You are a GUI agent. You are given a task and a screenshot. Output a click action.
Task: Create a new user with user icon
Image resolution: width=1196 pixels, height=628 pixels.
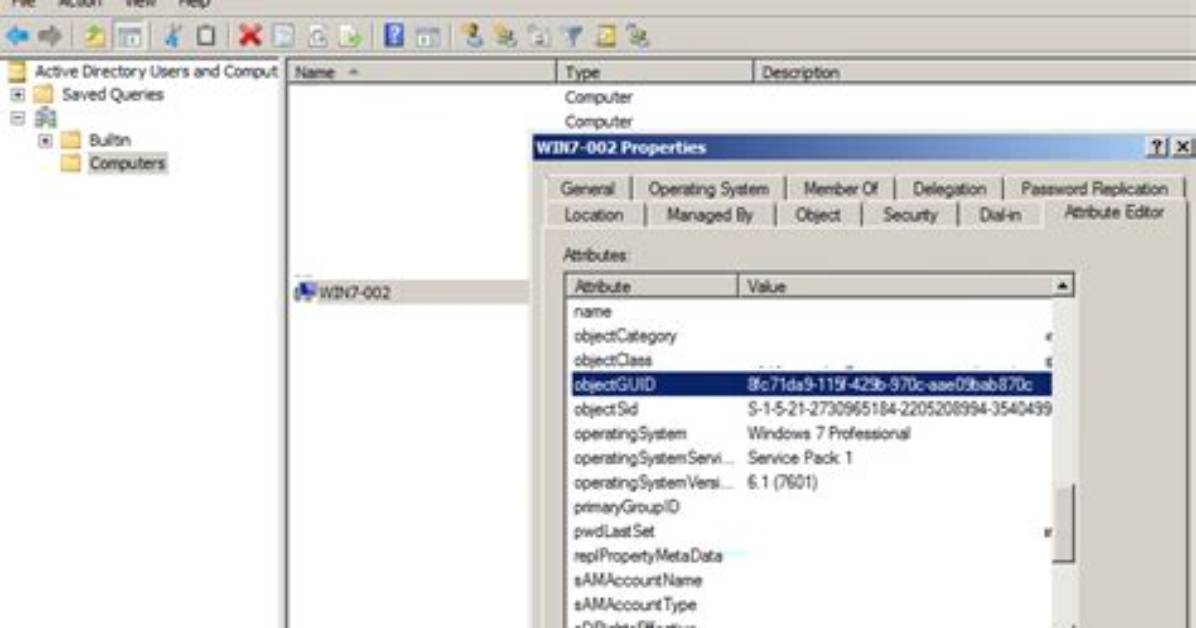(472, 36)
